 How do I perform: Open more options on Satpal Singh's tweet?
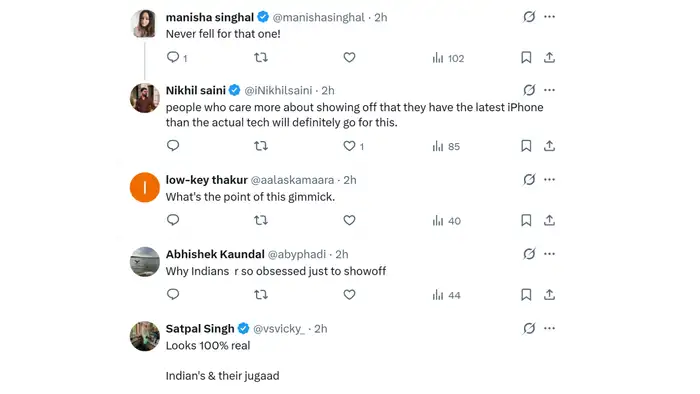[550, 328]
